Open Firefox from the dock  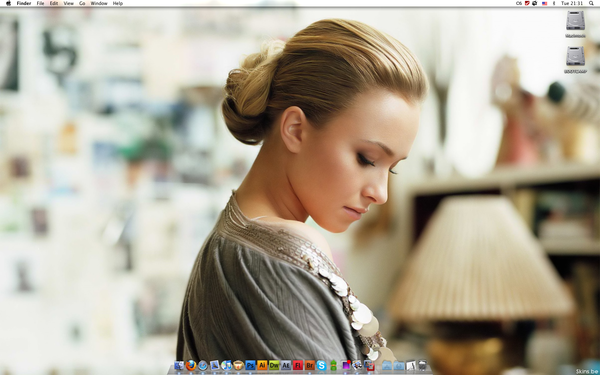click(191, 365)
